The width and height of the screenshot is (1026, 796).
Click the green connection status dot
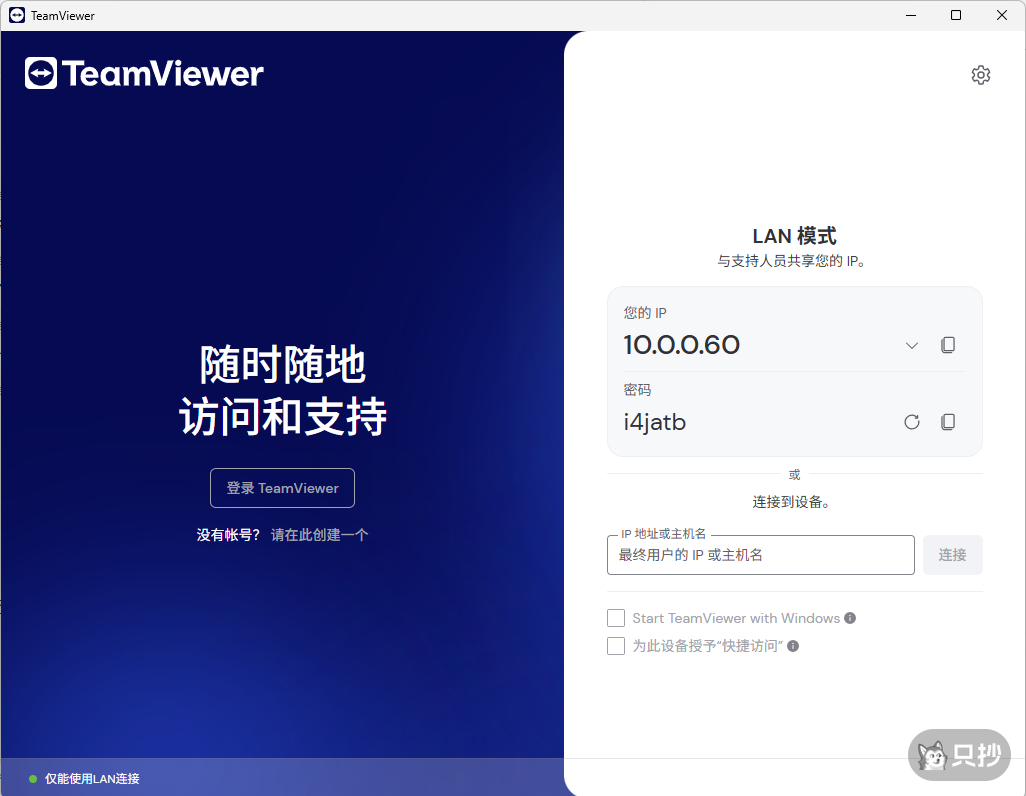[x=33, y=779]
